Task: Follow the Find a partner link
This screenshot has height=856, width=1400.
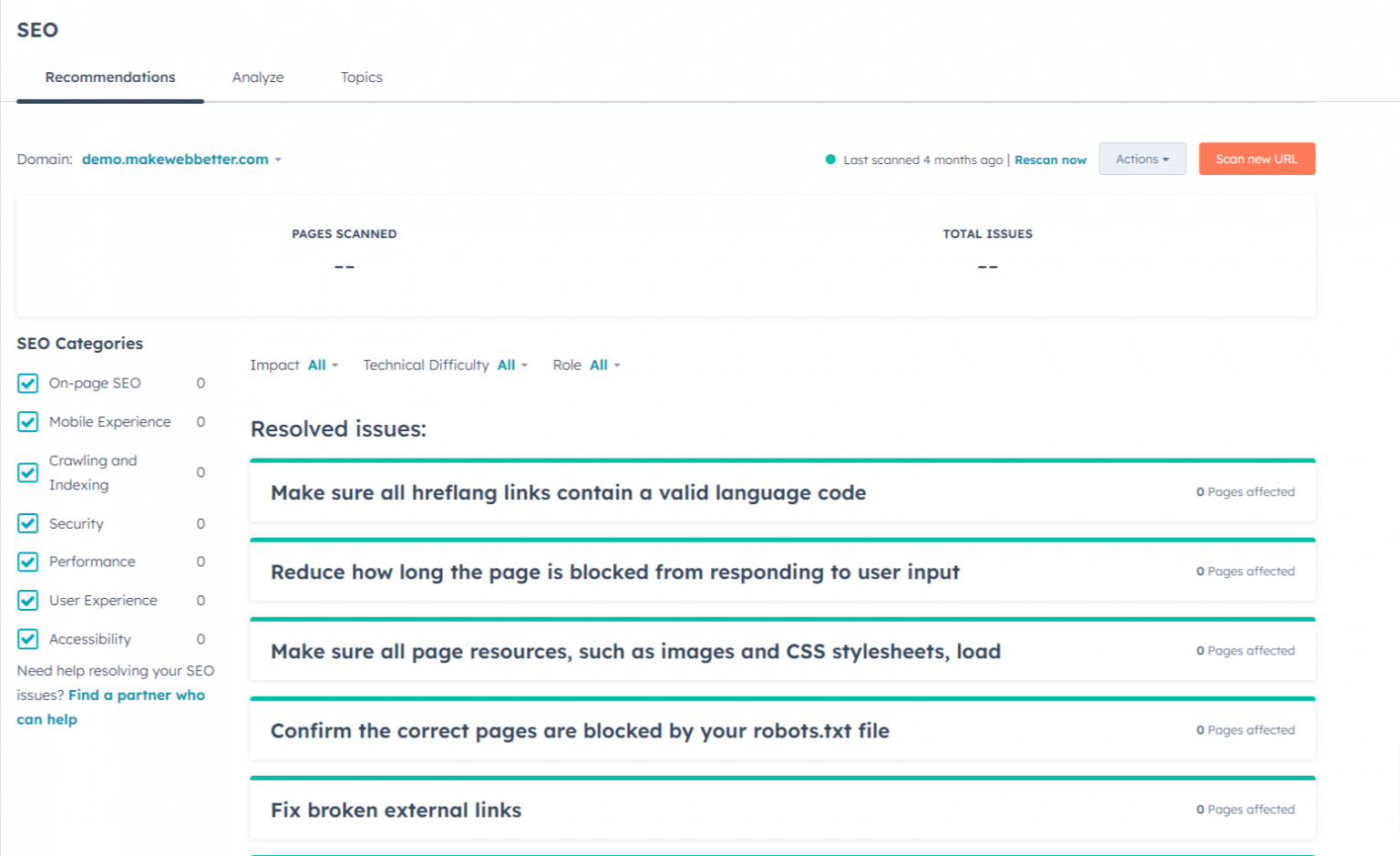Action: pyautogui.click(x=137, y=696)
